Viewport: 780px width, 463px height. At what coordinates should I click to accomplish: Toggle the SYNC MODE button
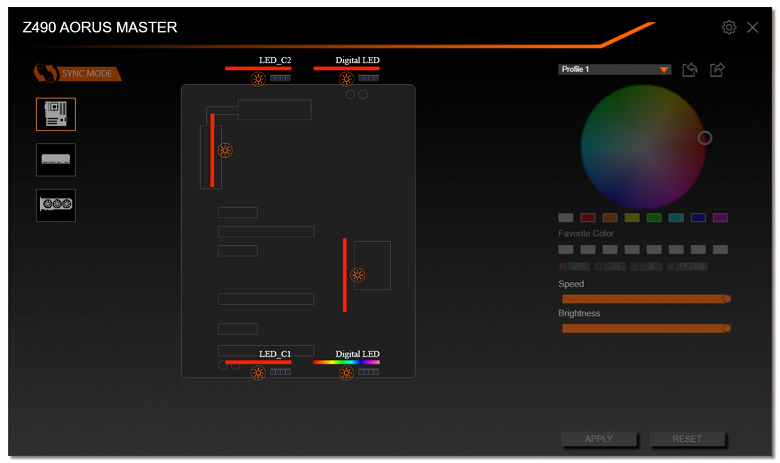pyautogui.click(x=78, y=74)
